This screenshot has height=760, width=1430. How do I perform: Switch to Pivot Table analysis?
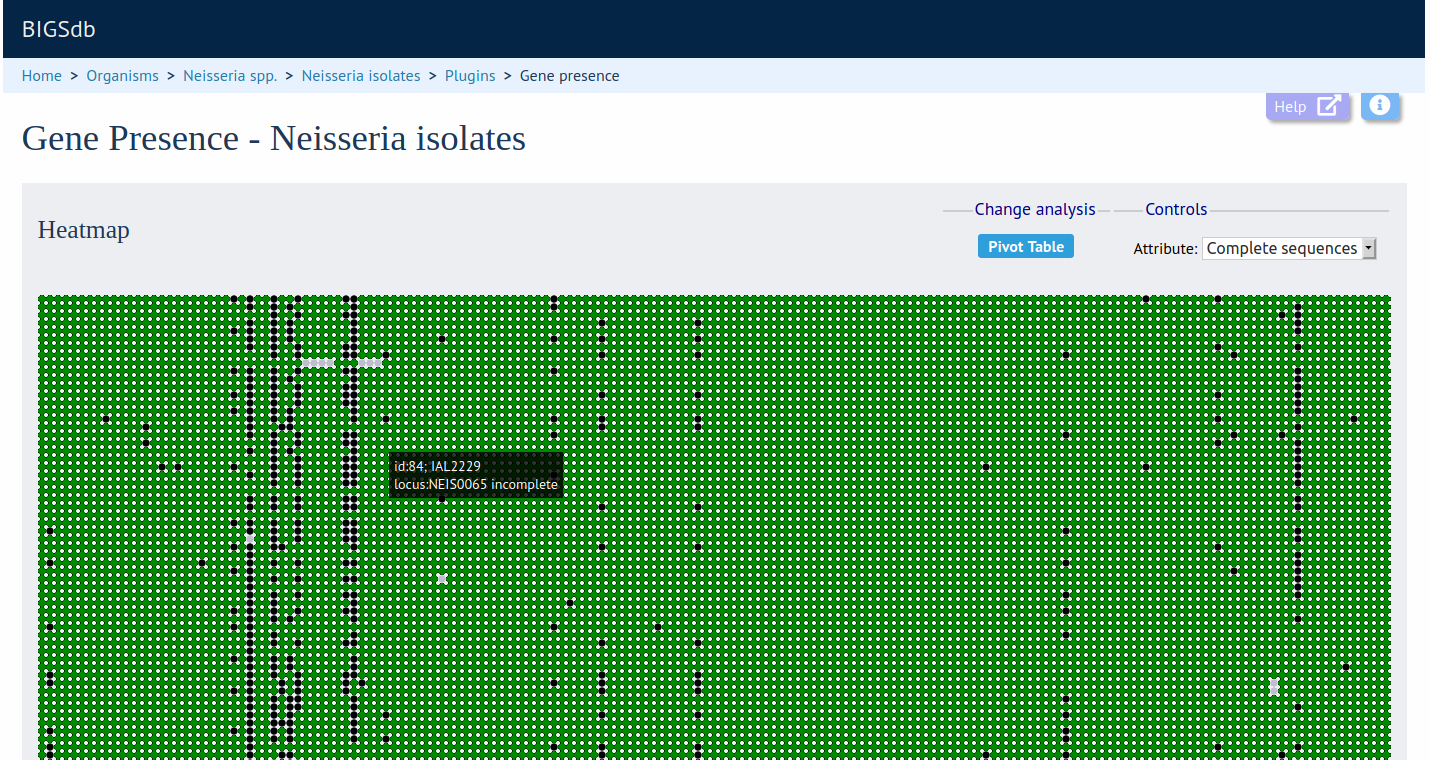(1025, 247)
